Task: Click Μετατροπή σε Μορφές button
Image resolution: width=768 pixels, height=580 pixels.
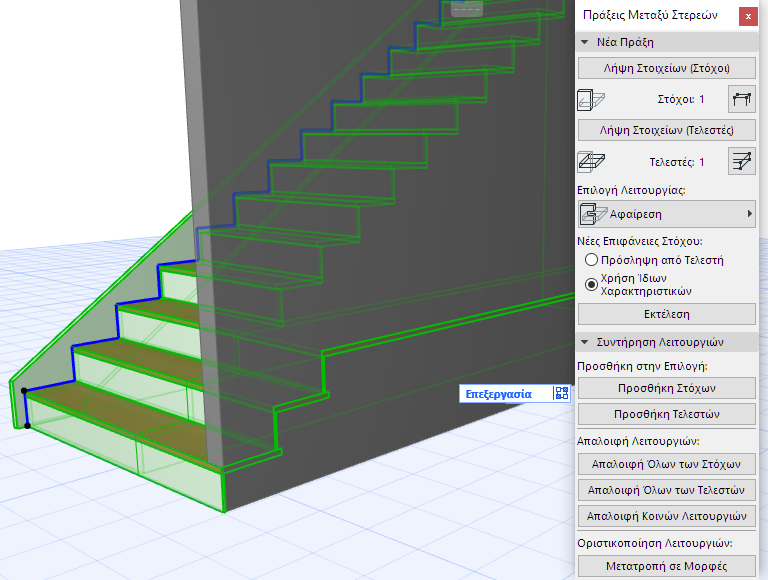Action: coord(667,566)
